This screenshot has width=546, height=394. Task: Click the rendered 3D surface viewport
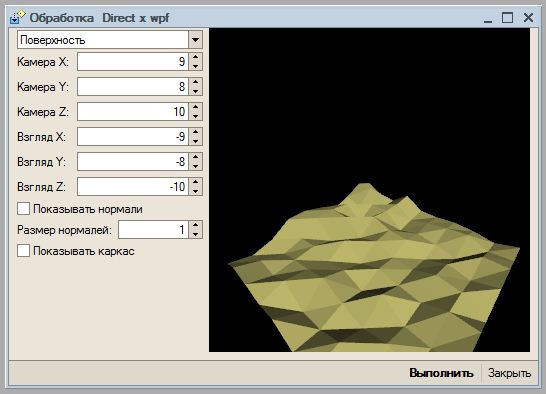point(369,190)
